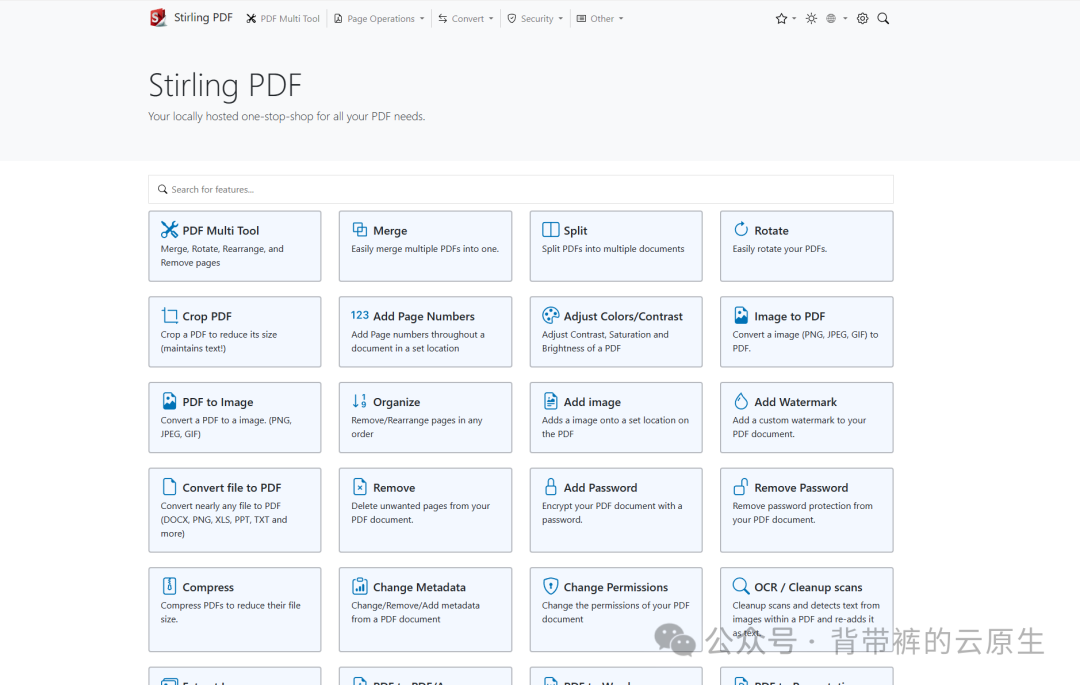This screenshot has width=1080, height=685.
Task: Open PDF to Image via its icon
Action: pyautogui.click(x=169, y=401)
